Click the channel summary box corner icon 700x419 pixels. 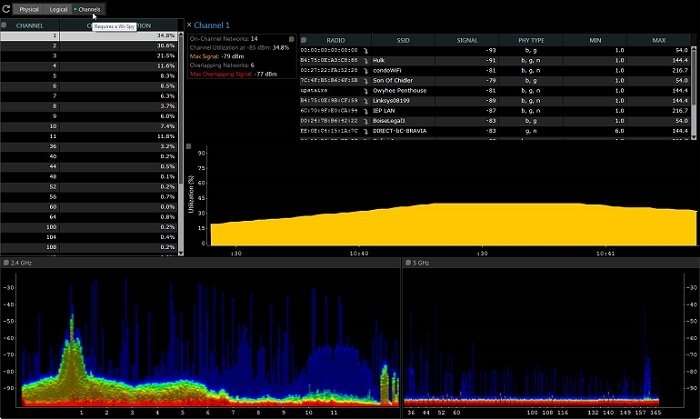(291, 38)
